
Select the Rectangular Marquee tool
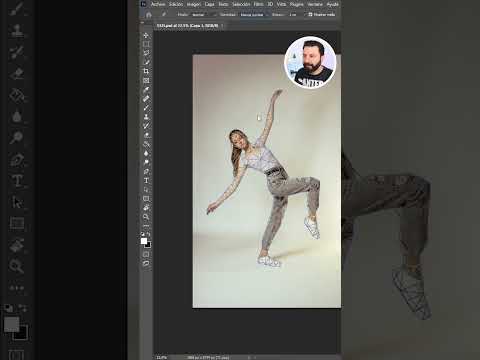[146, 44]
